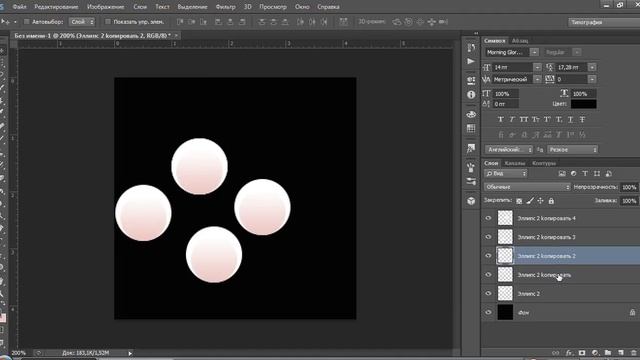
Task: Create a new group via folder icon
Action: pos(608,353)
